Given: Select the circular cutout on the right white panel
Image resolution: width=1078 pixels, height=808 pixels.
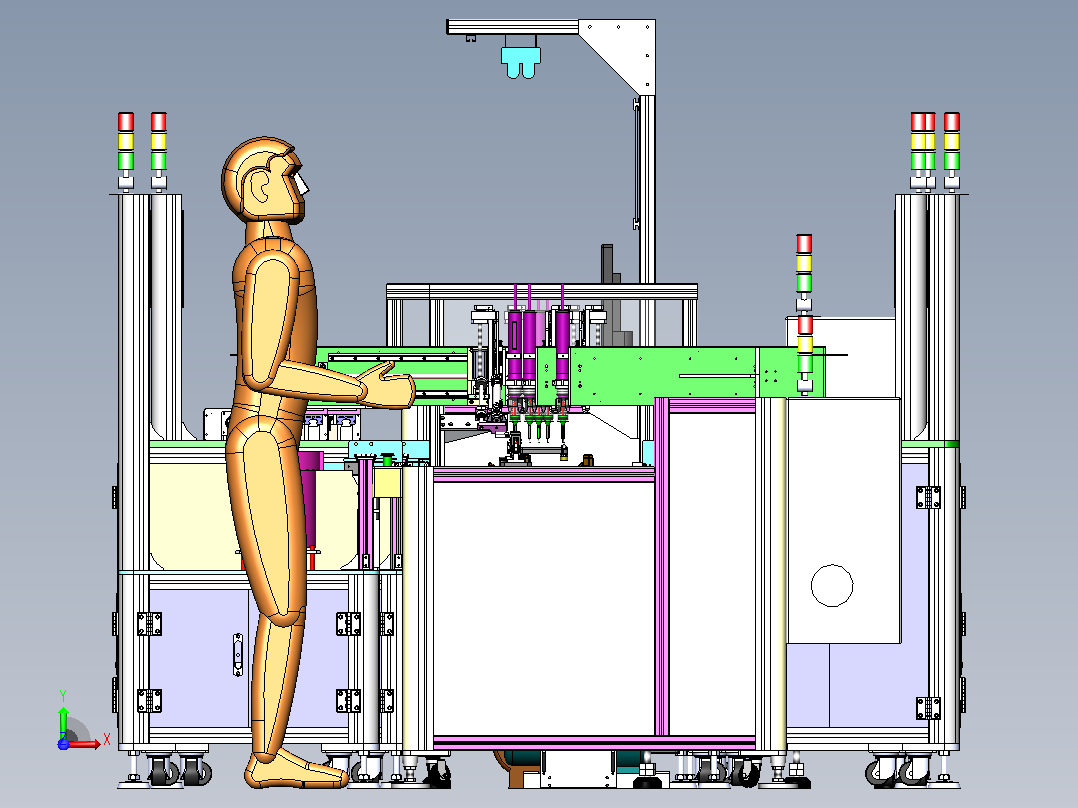Looking at the screenshot, I should tap(832, 586).
